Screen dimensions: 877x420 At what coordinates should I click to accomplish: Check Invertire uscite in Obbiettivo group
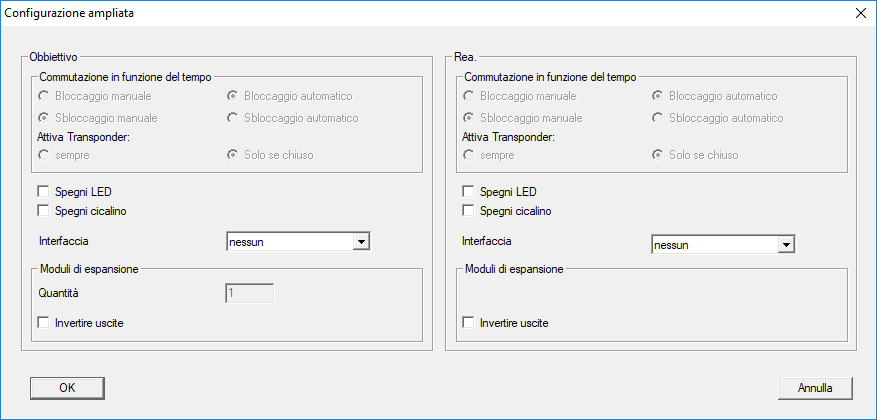coord(43,323)
